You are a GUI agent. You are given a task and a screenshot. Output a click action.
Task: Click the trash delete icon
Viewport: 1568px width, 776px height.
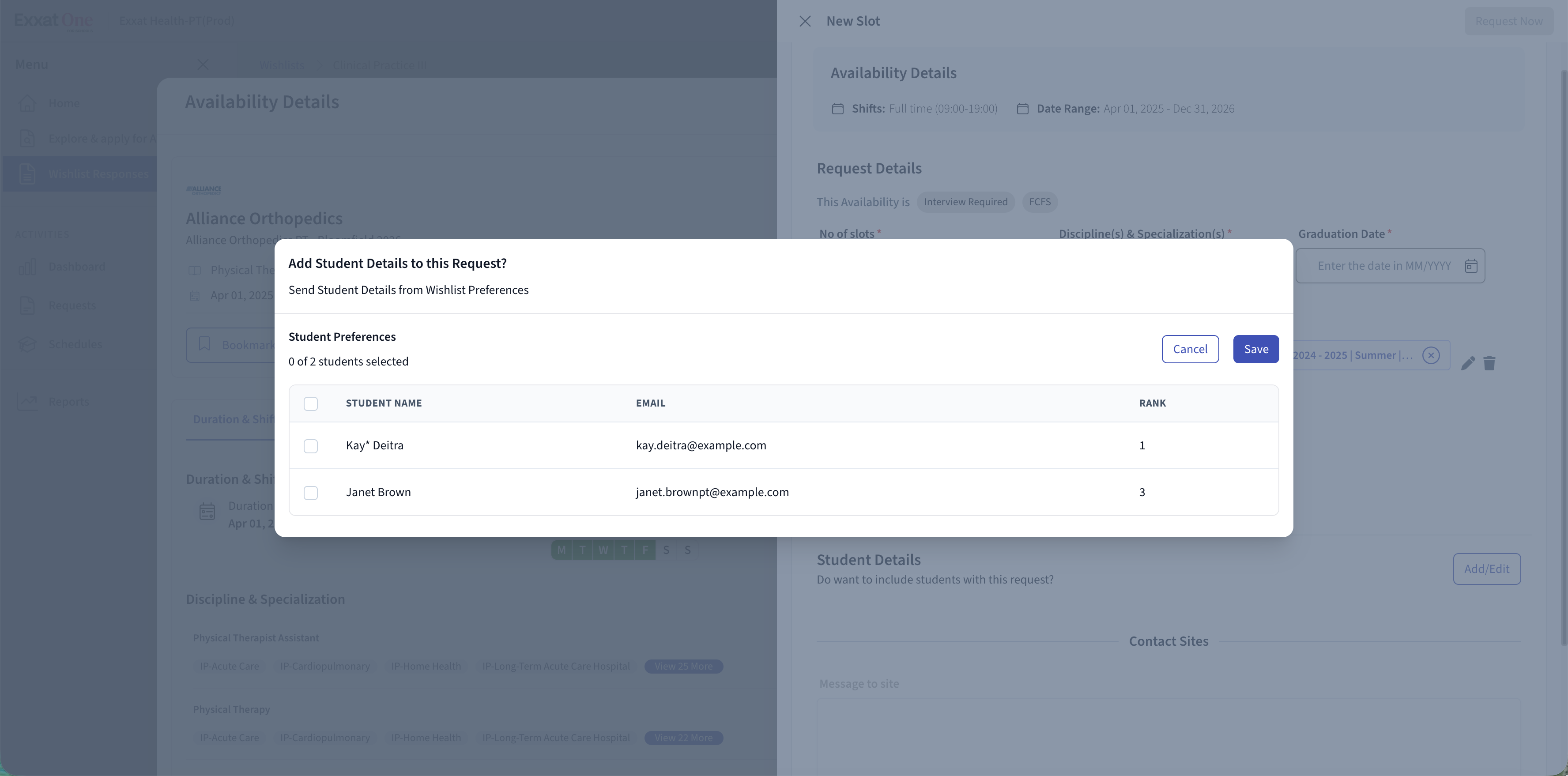click(1489, 363)
